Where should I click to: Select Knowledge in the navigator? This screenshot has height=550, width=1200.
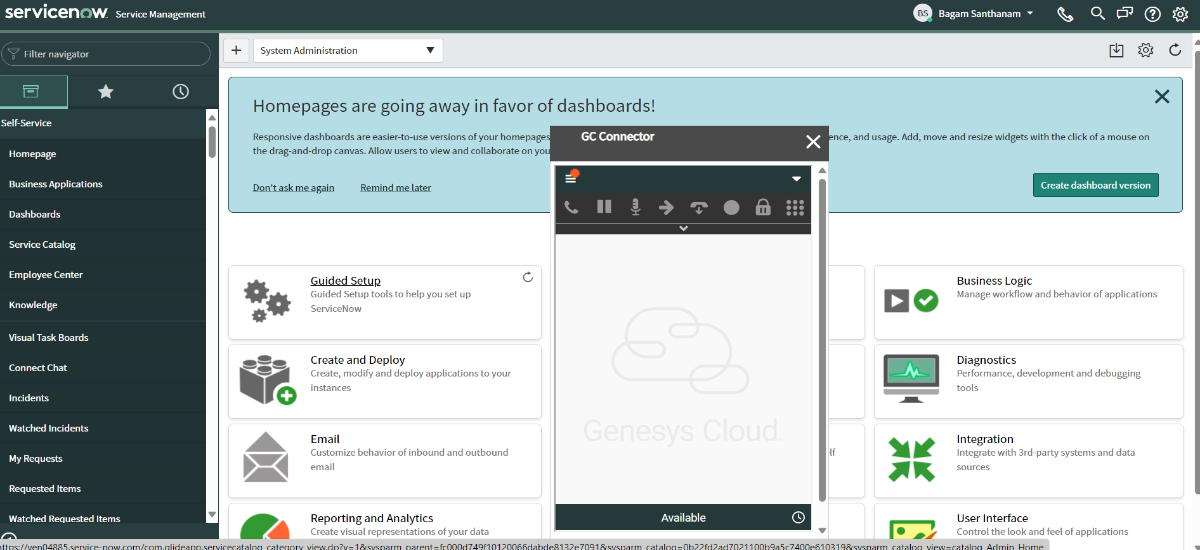[33, 305]
